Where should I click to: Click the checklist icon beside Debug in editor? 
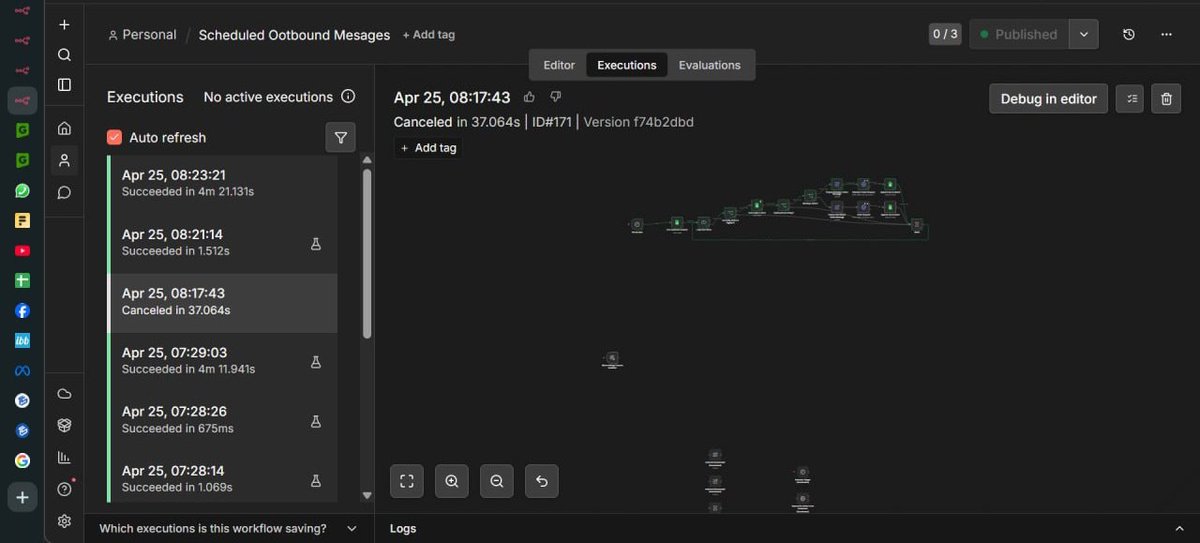1130,98
